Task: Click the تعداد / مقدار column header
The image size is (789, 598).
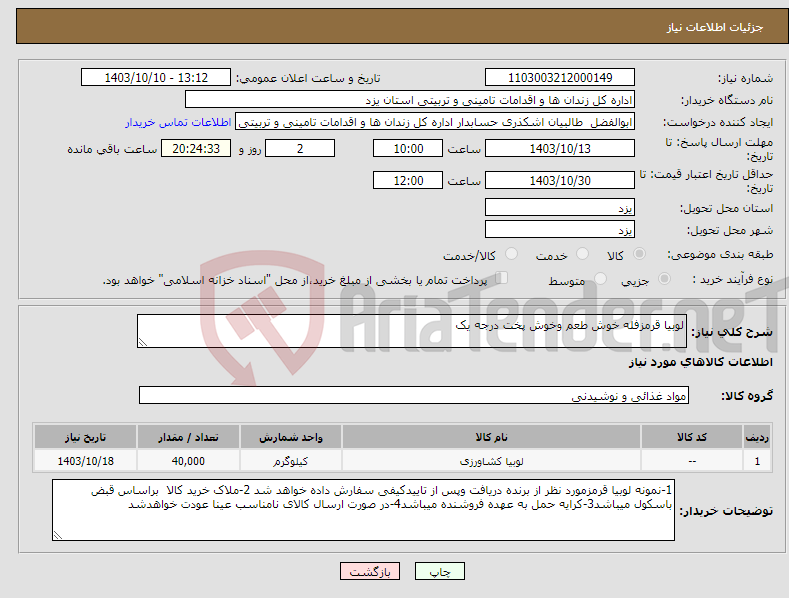Action: (x=188, y=437)
